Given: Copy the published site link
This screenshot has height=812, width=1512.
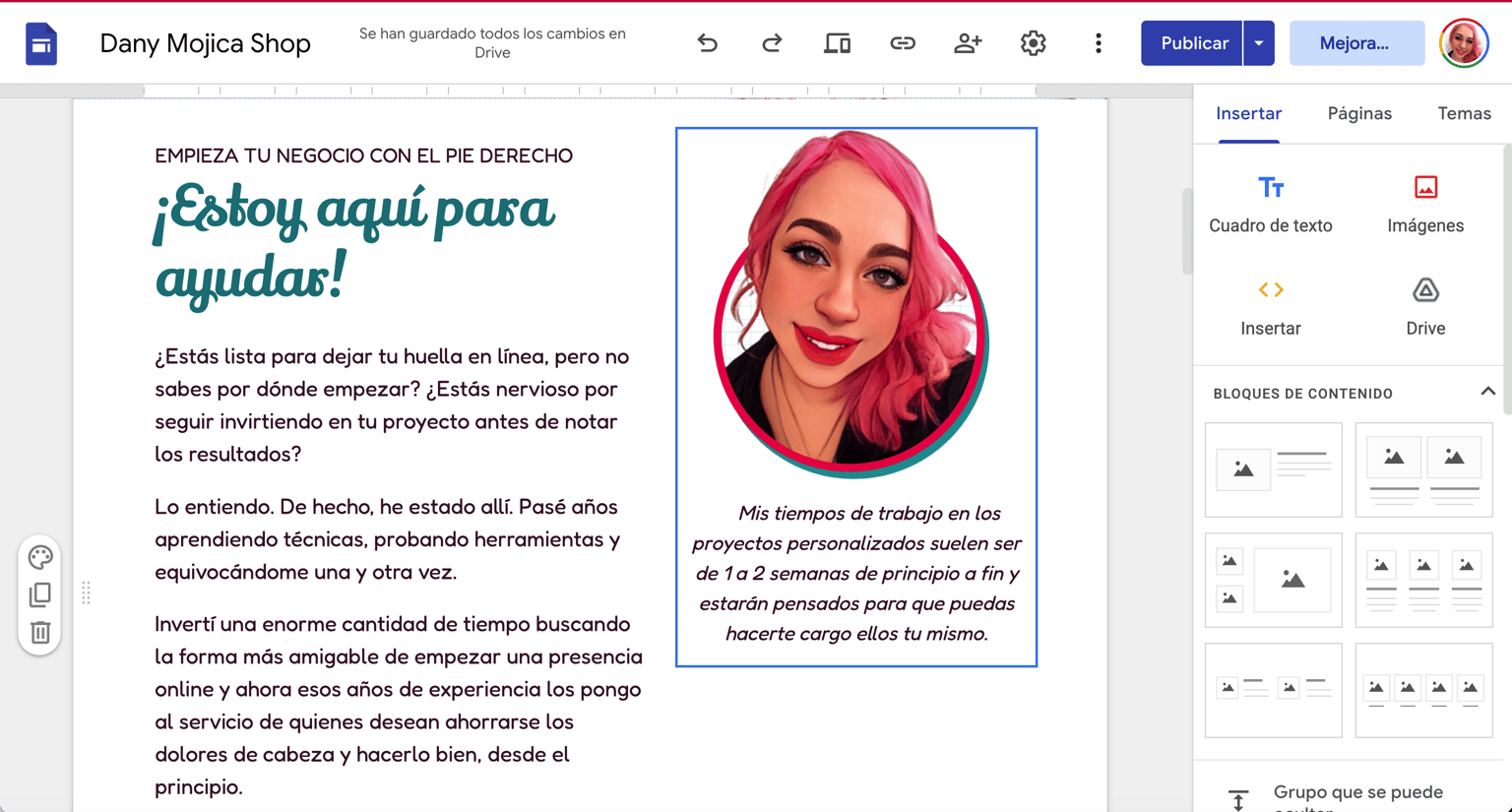Looking at the screenshot, I should coord(903,43).
